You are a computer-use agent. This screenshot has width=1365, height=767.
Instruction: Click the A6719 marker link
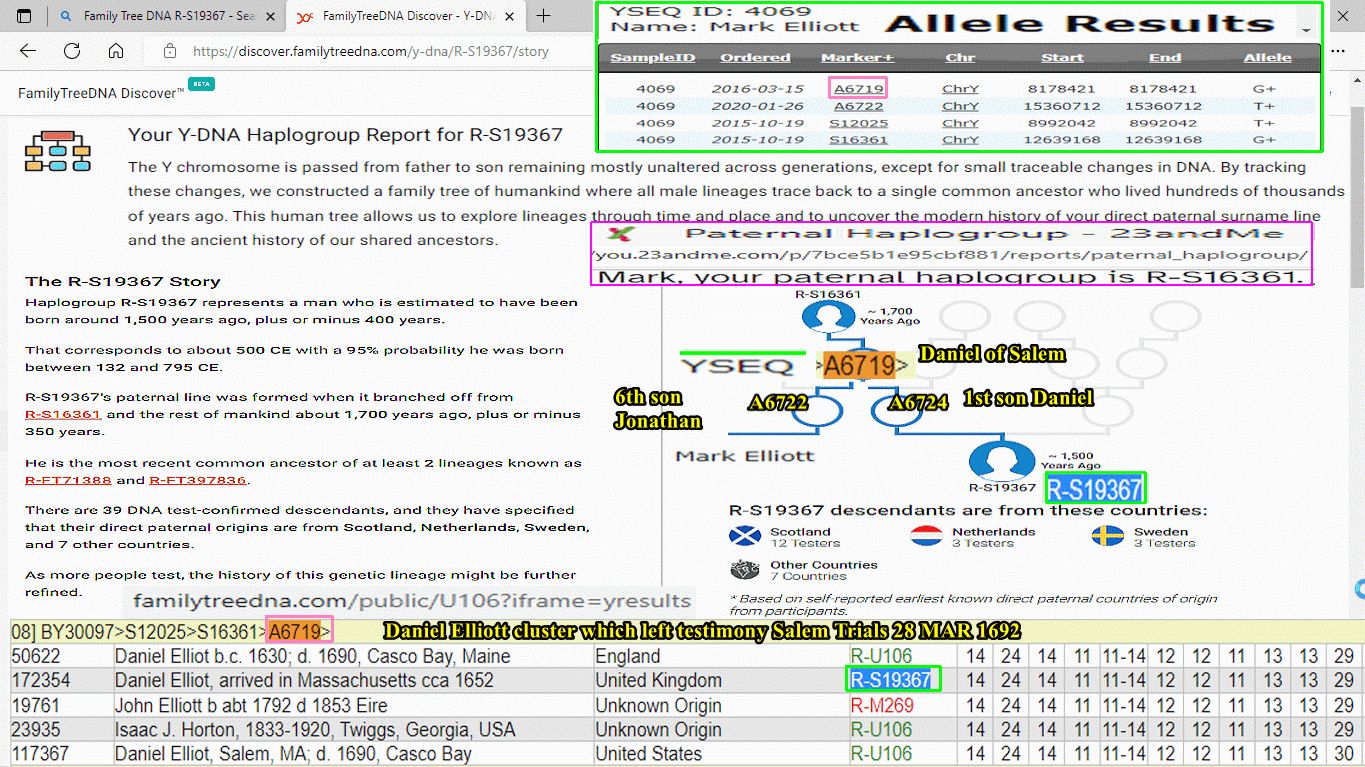tap(858, 88)
